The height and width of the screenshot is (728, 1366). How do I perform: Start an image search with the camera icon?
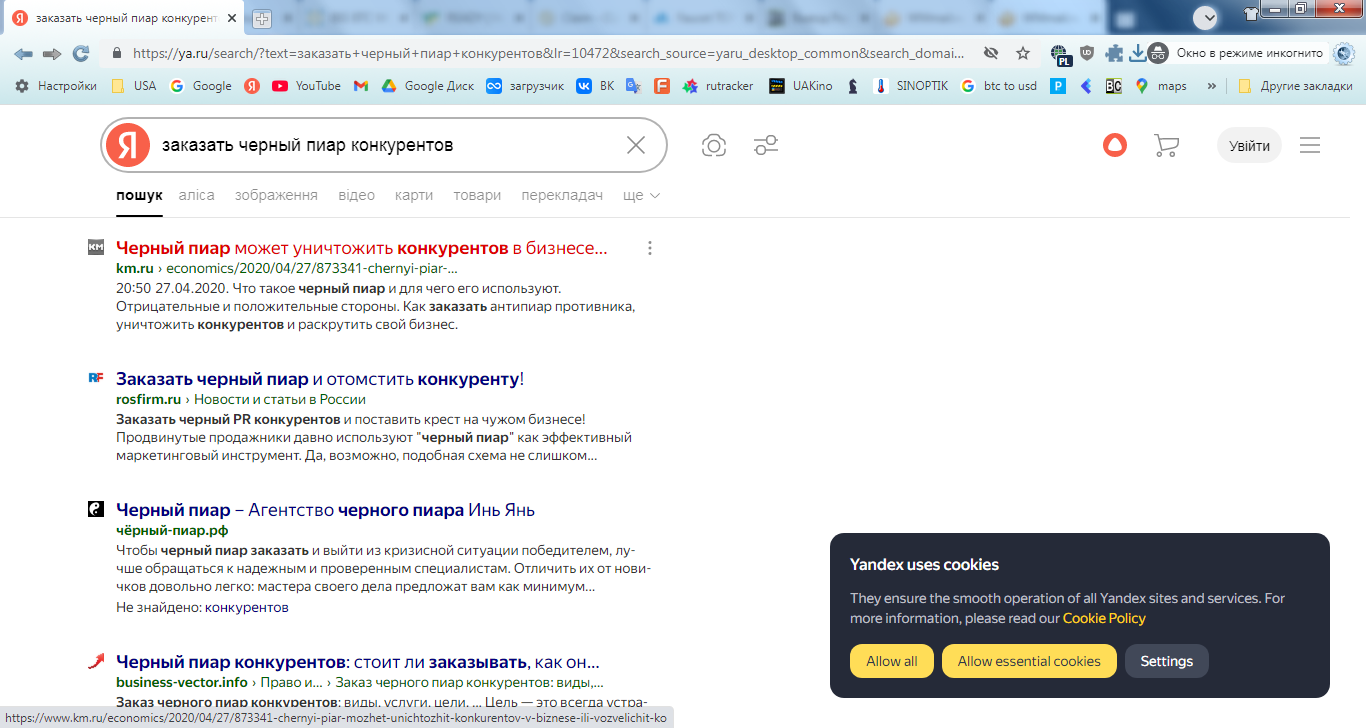[x=713, y=146]
